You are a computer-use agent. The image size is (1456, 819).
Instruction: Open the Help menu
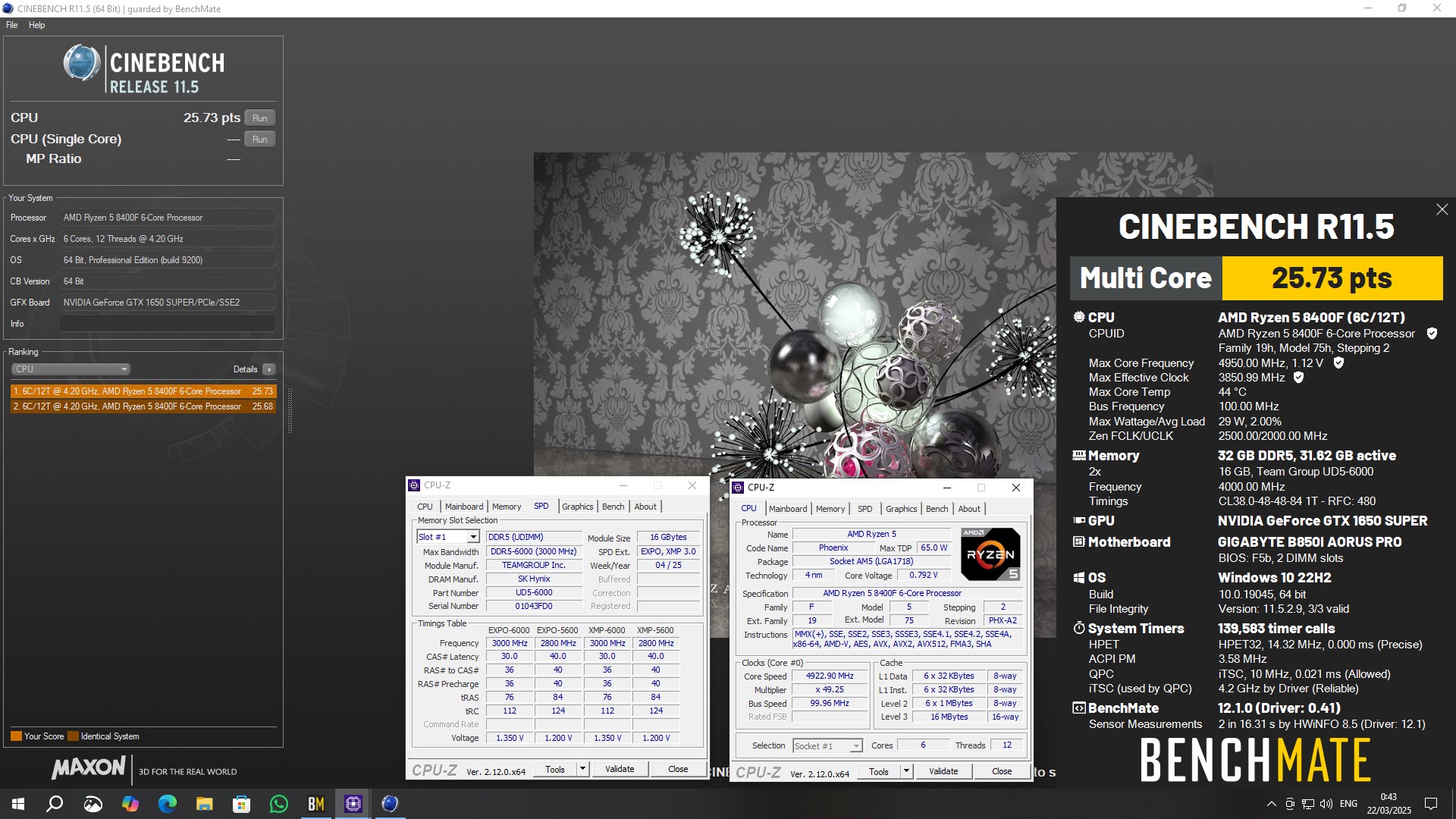36,25
